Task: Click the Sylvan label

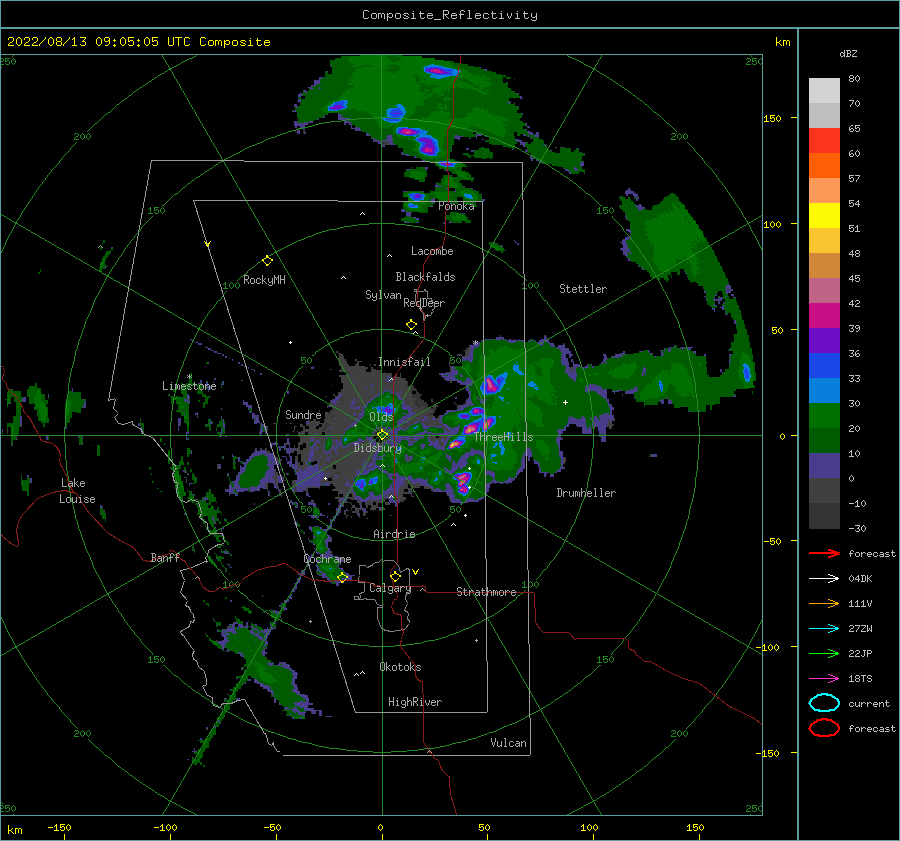Action: [x=383, y=295]
